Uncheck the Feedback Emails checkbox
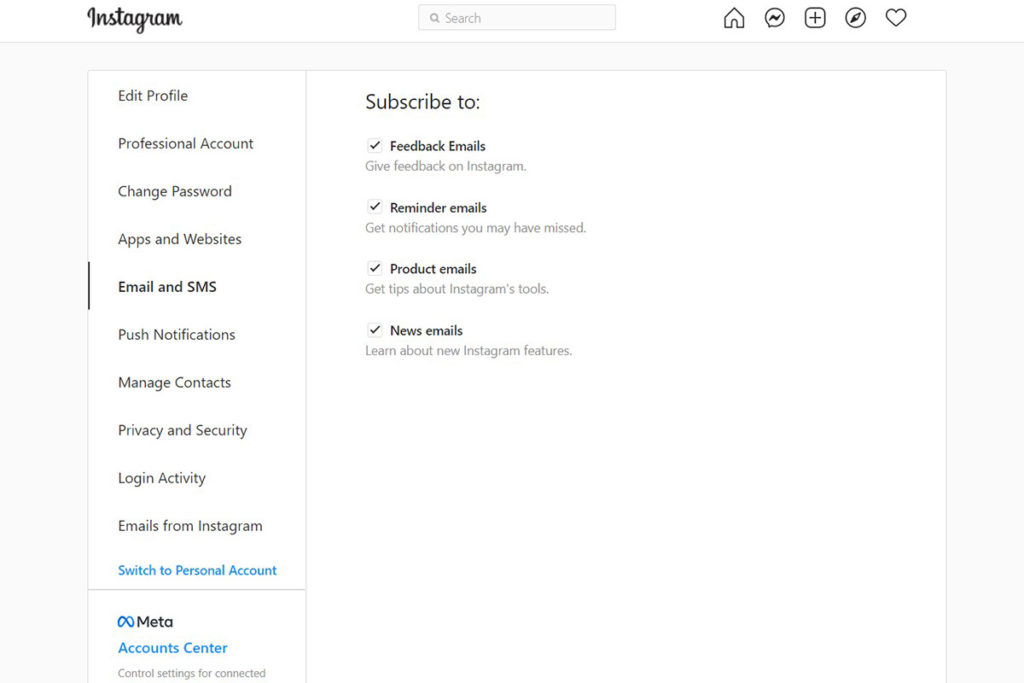The width and height of the screenshot is (1024, 683). click(374, 145)
